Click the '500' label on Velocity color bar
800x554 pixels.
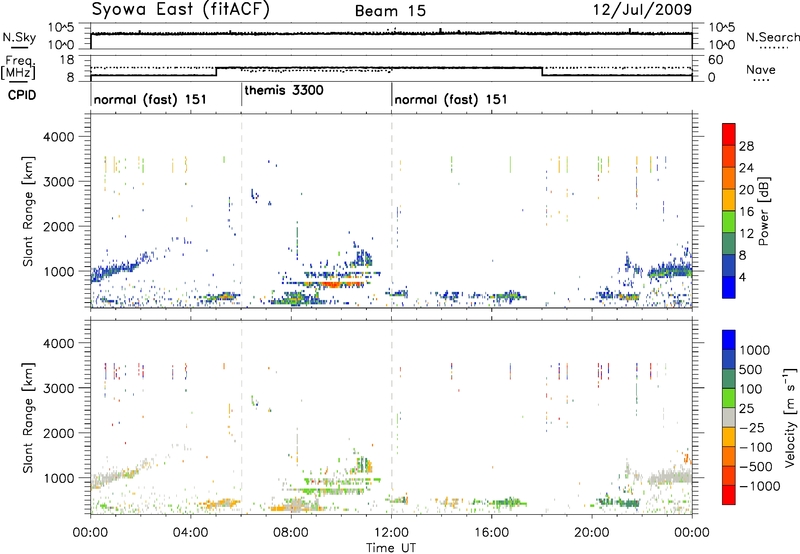coord(751,369)
